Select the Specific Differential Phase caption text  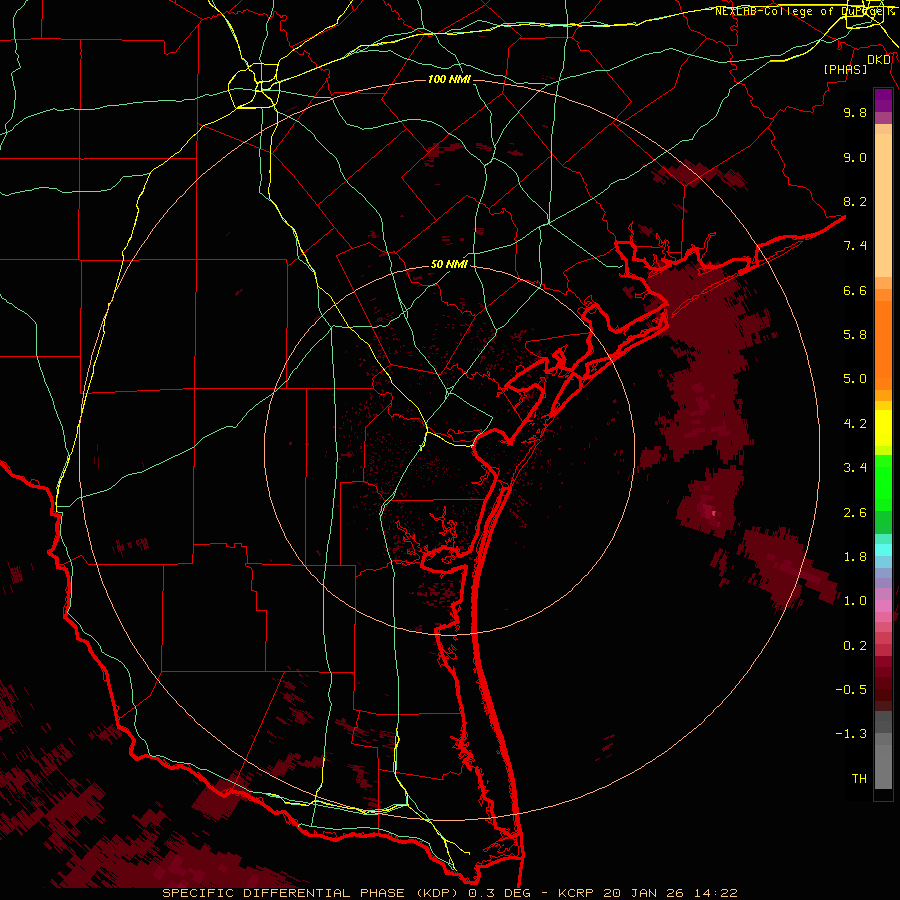coord(450,893)
